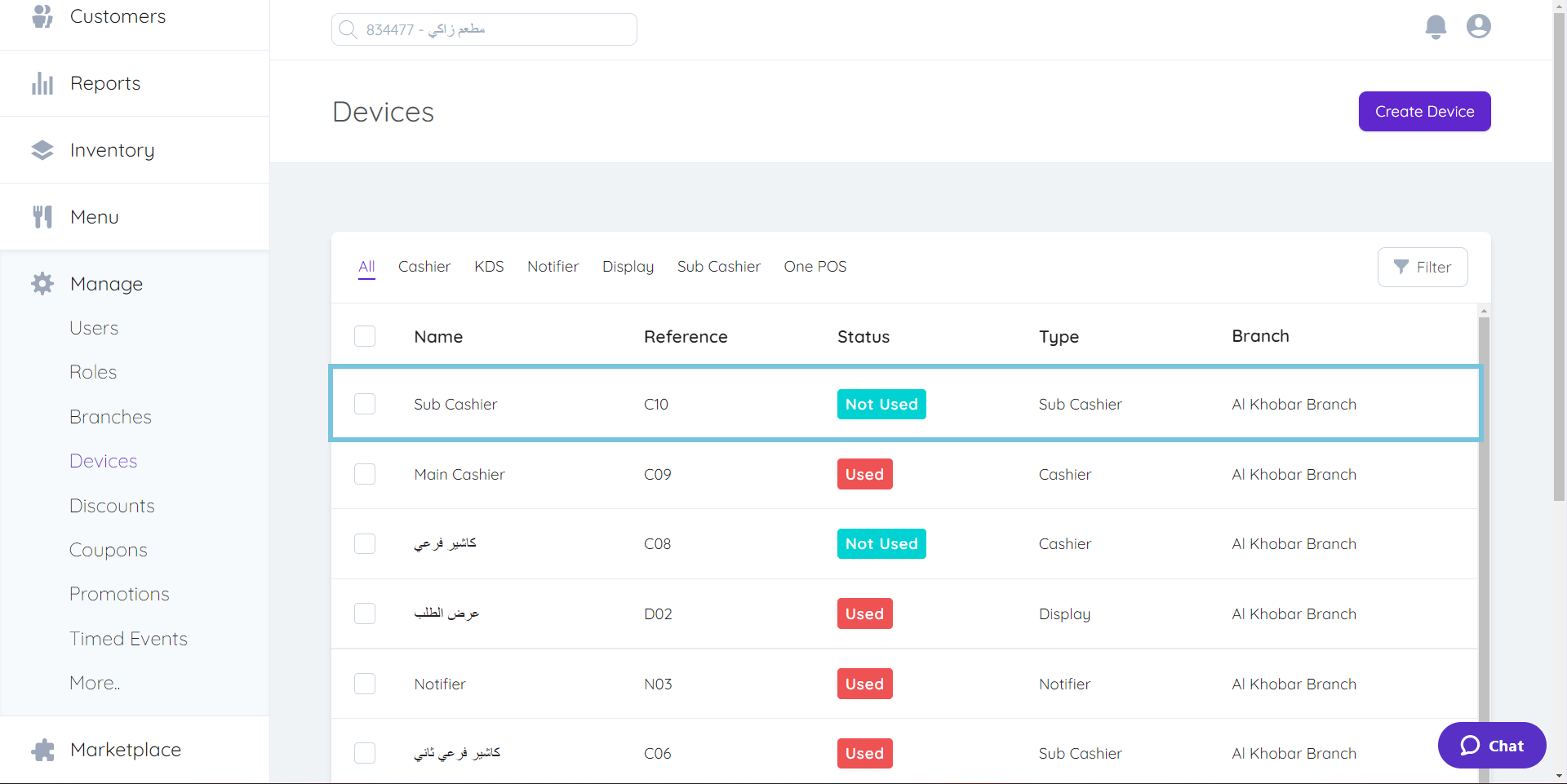
Task: Click the Menu fork and knife icon
Action: [42, 217]
